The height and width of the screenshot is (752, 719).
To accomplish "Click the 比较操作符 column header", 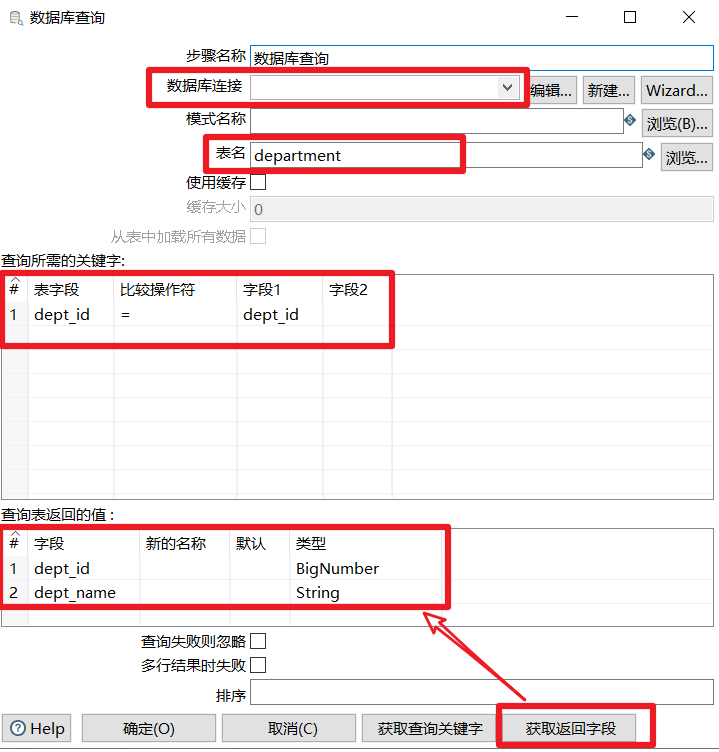I will tap(176, 290).
